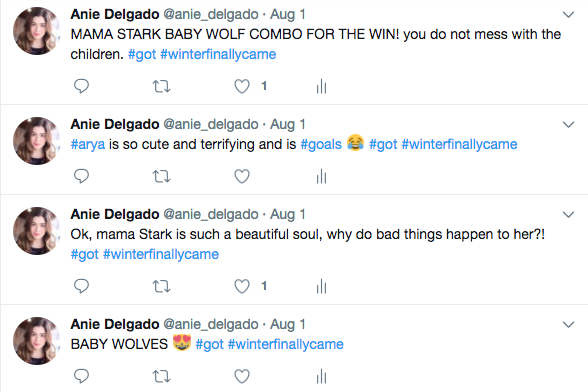
Task: Like the MAMA STARK BABY WOLF tweet
Action: pyautogui.click(x=242, y=86)
